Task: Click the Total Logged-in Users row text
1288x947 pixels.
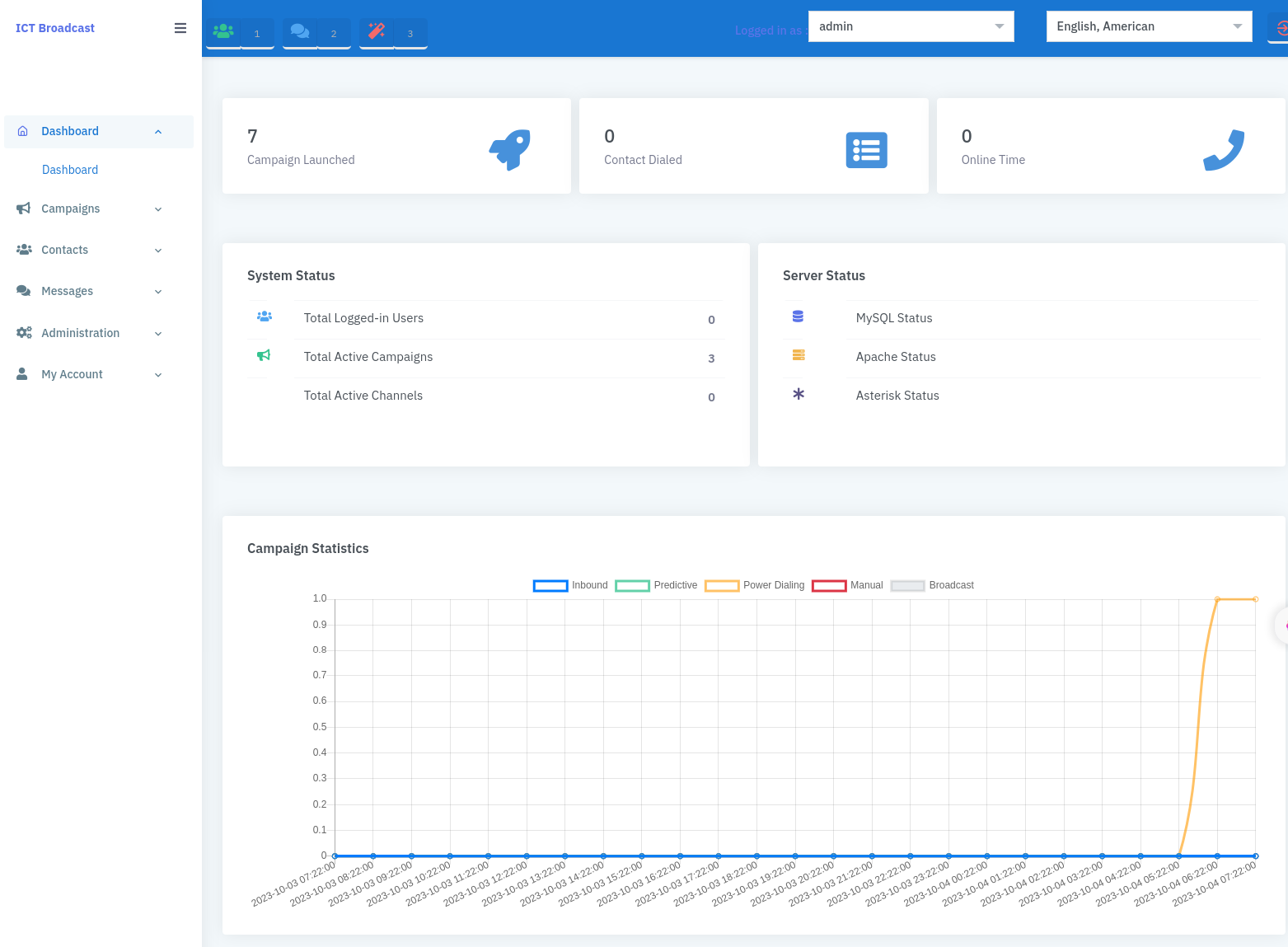Action: 363,318
